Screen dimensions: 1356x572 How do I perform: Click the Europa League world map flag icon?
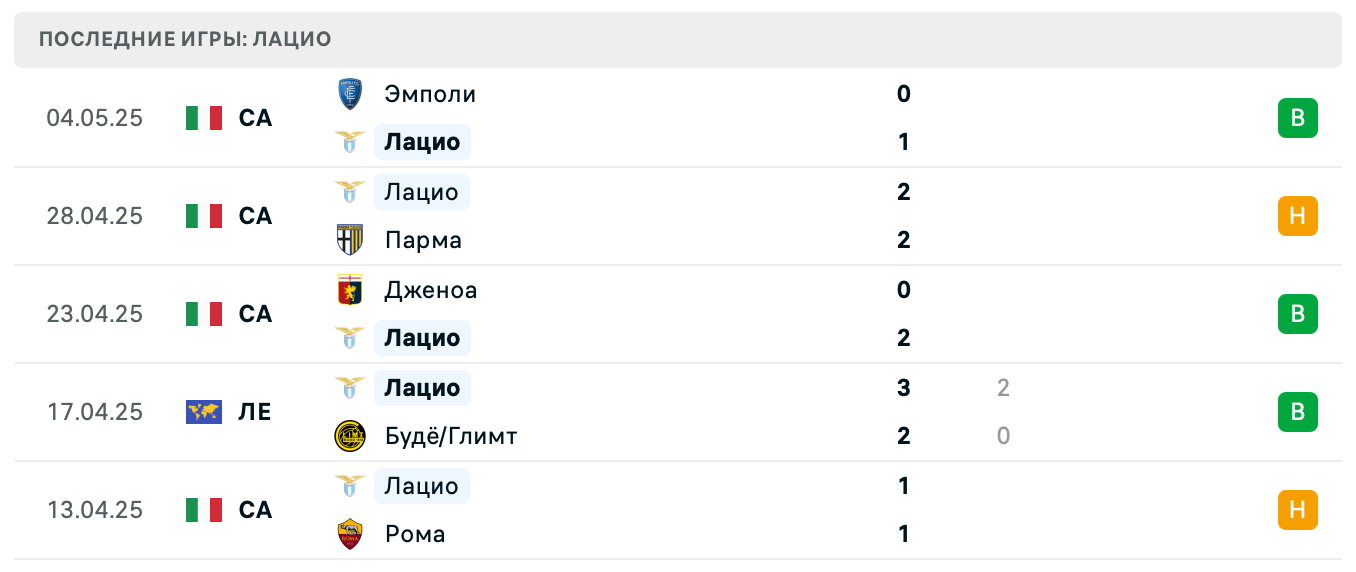(x=204, y=412)
